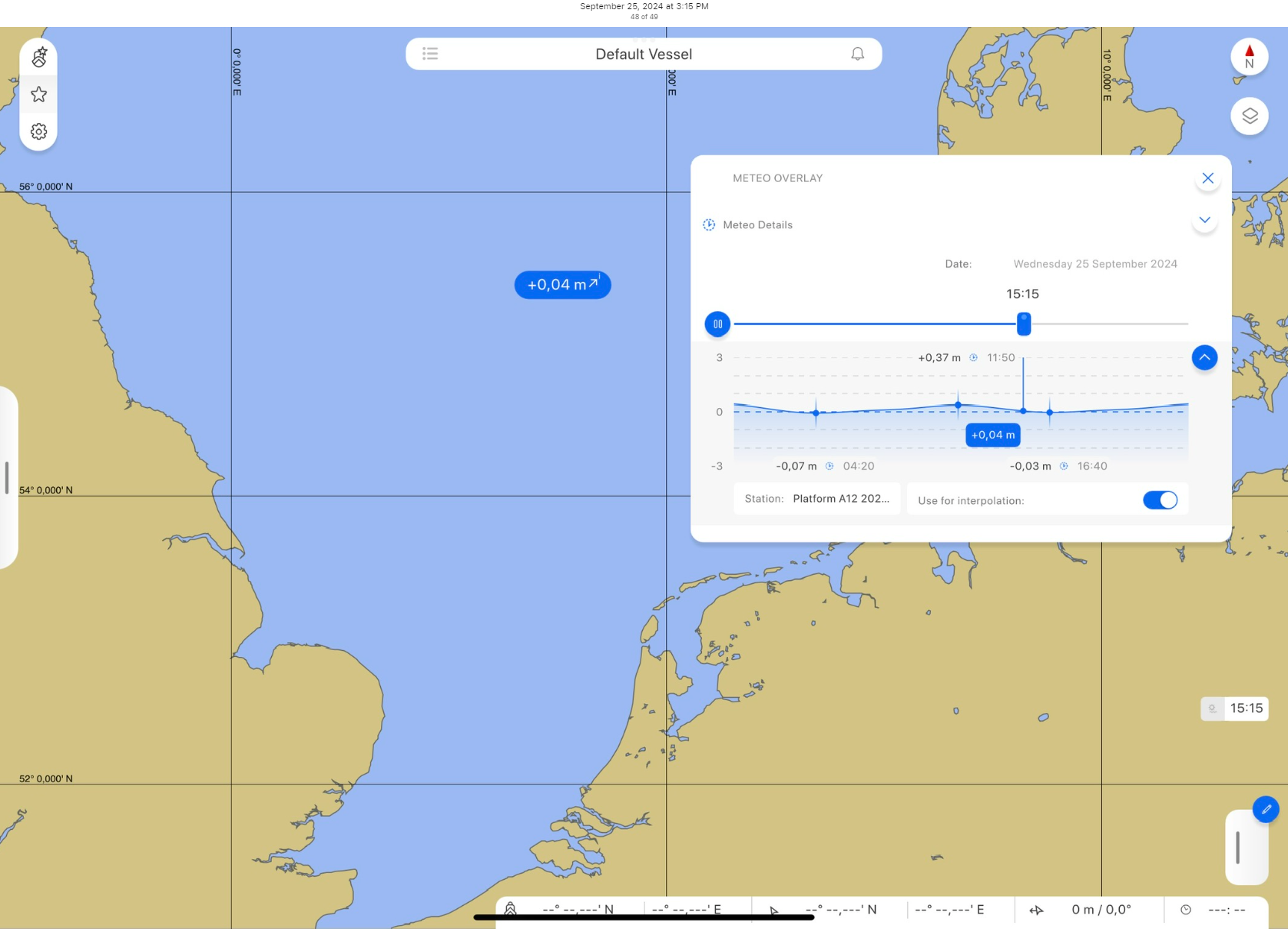
Task: Click the 0 m / 0,0° range bearing readout
Action: (1101, 910)
